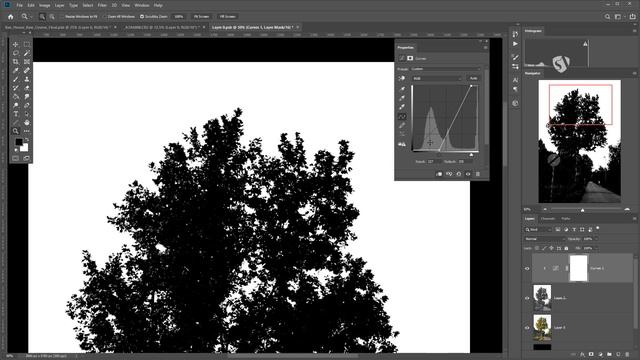The height and width of the screenshot is (360, 640).
Task: Click the Auto button in Curves
Action: (473, 78)
